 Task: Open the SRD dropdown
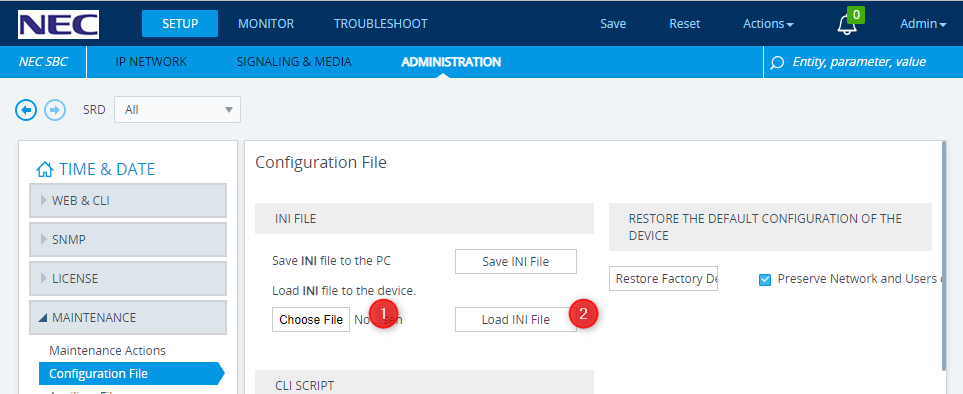[x=177, y=110]
